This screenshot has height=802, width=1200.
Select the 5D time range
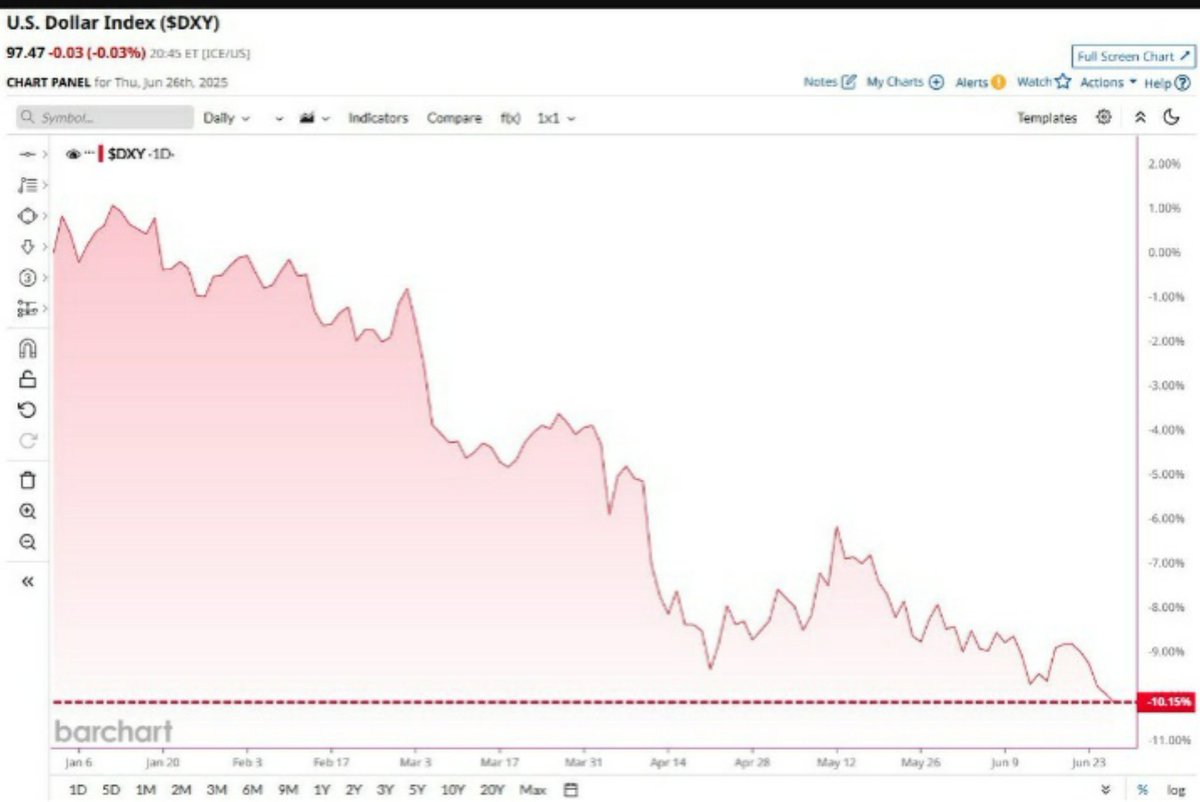click(x=111, y=790)
